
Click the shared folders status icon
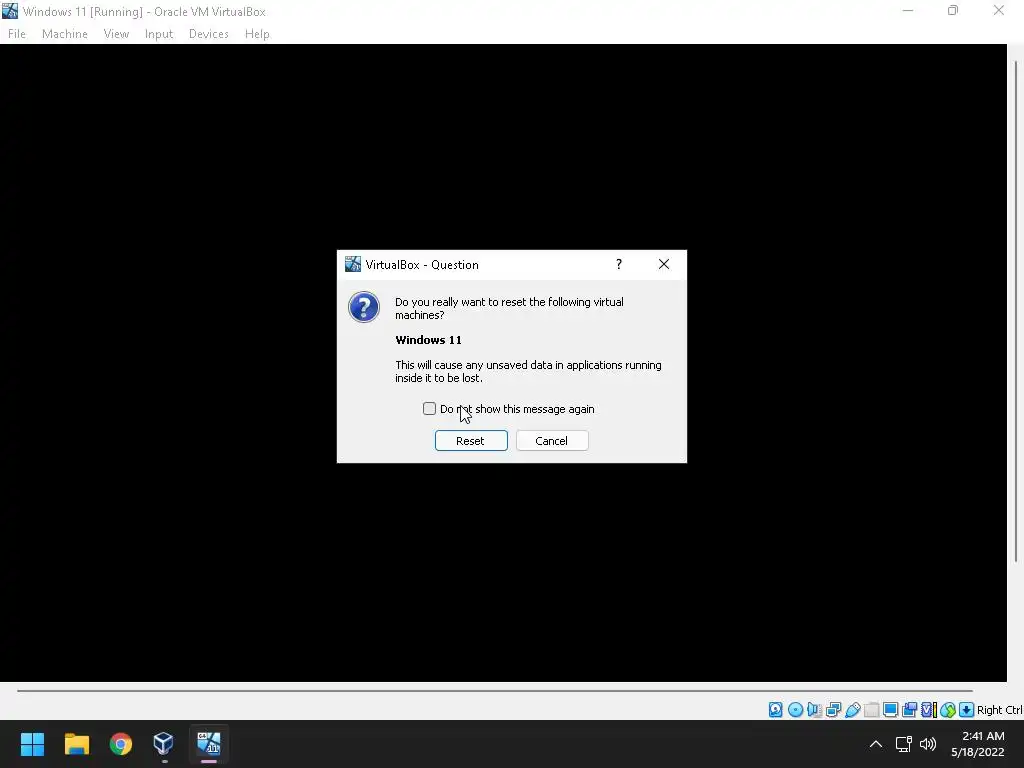coord(871,710)
